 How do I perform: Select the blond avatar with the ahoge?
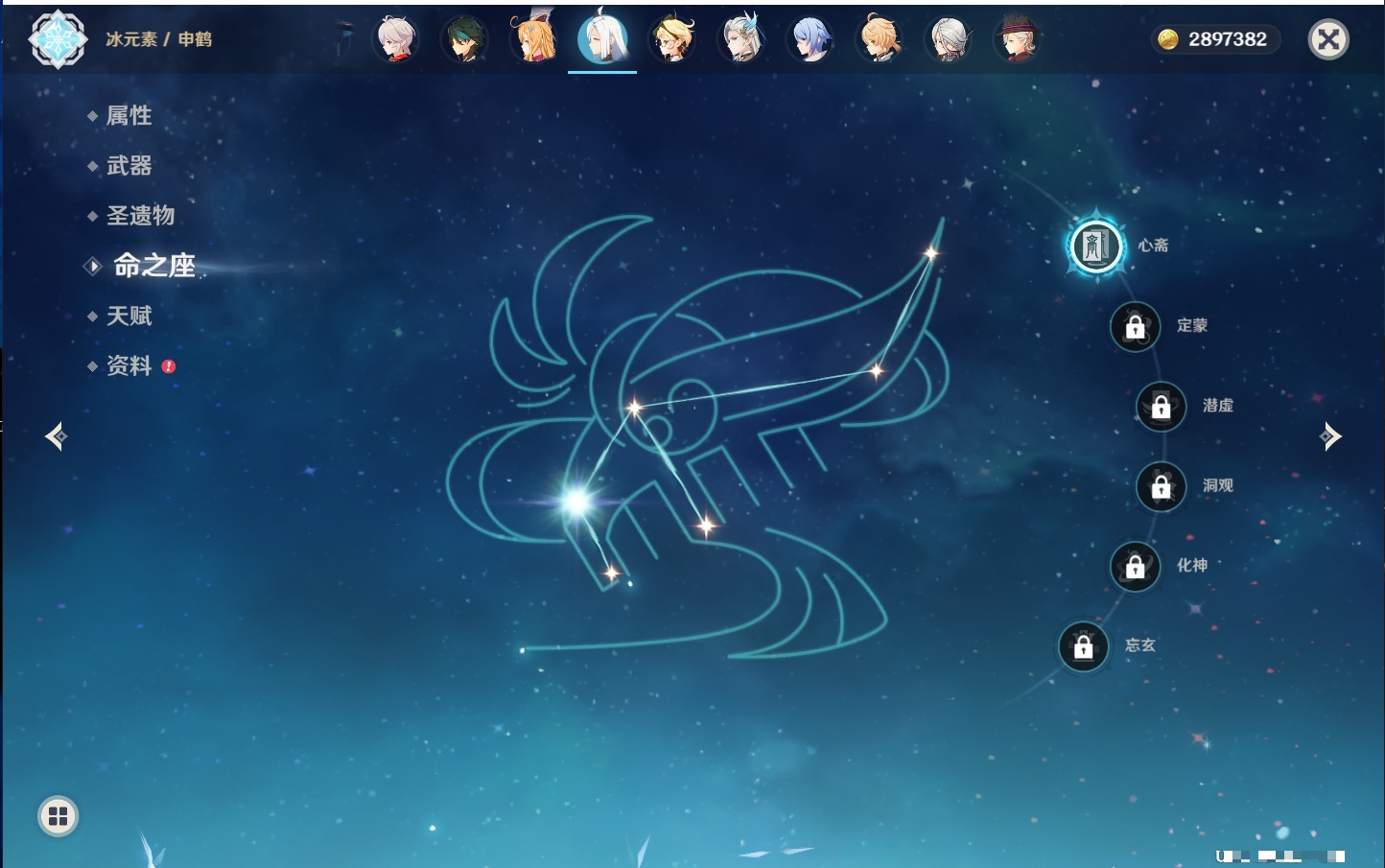click(x=880, y=38)
